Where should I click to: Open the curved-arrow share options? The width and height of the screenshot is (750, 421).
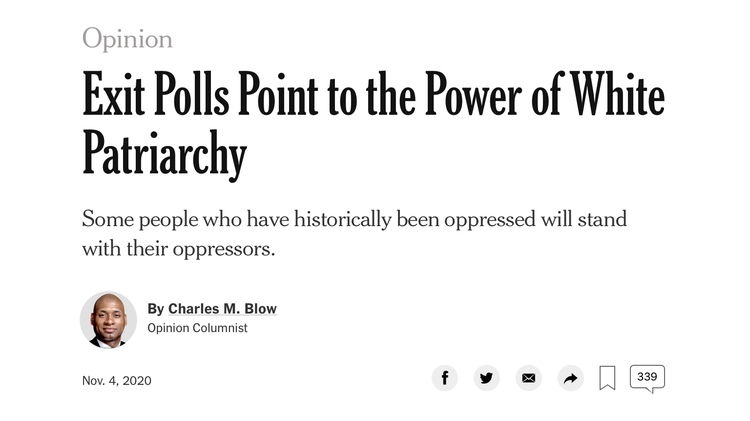click(x=570, y=378)
